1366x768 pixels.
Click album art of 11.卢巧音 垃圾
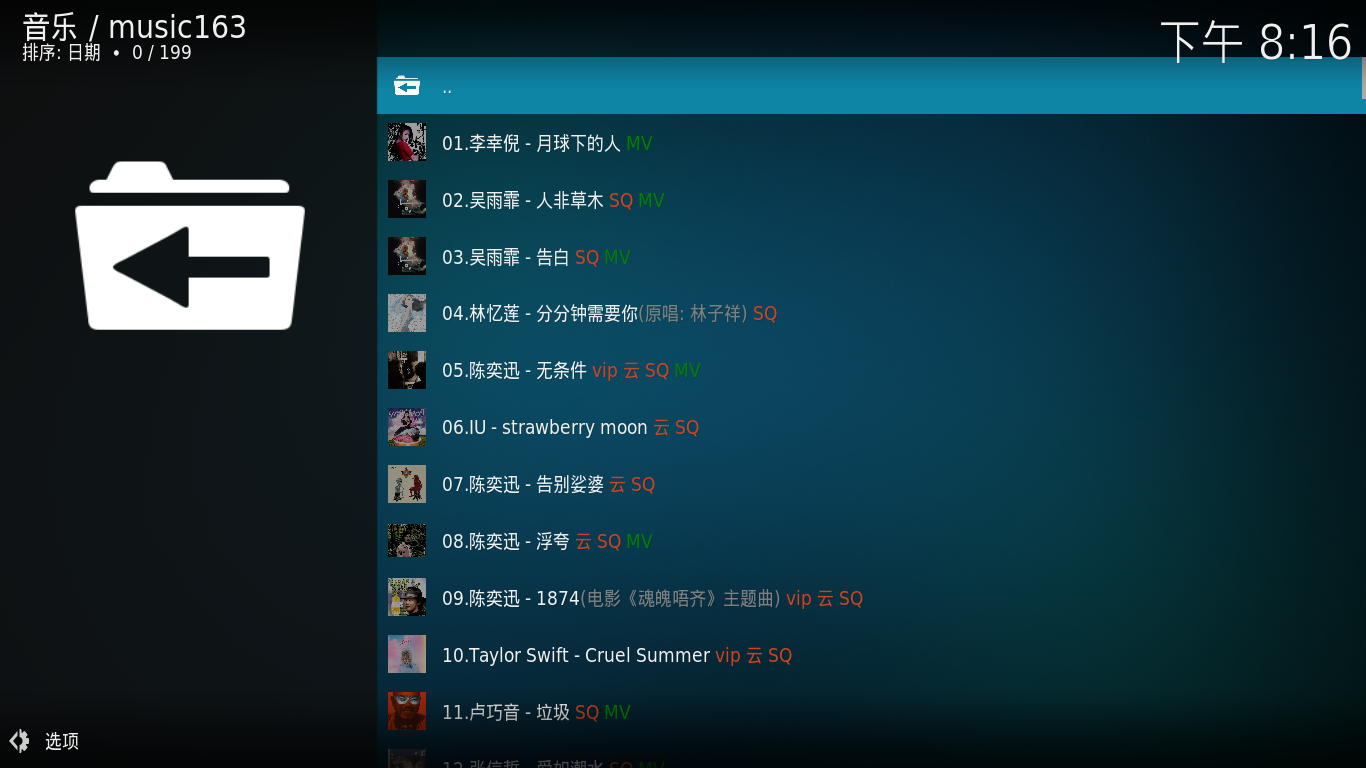pyautogui.click(x=407, y=711)
